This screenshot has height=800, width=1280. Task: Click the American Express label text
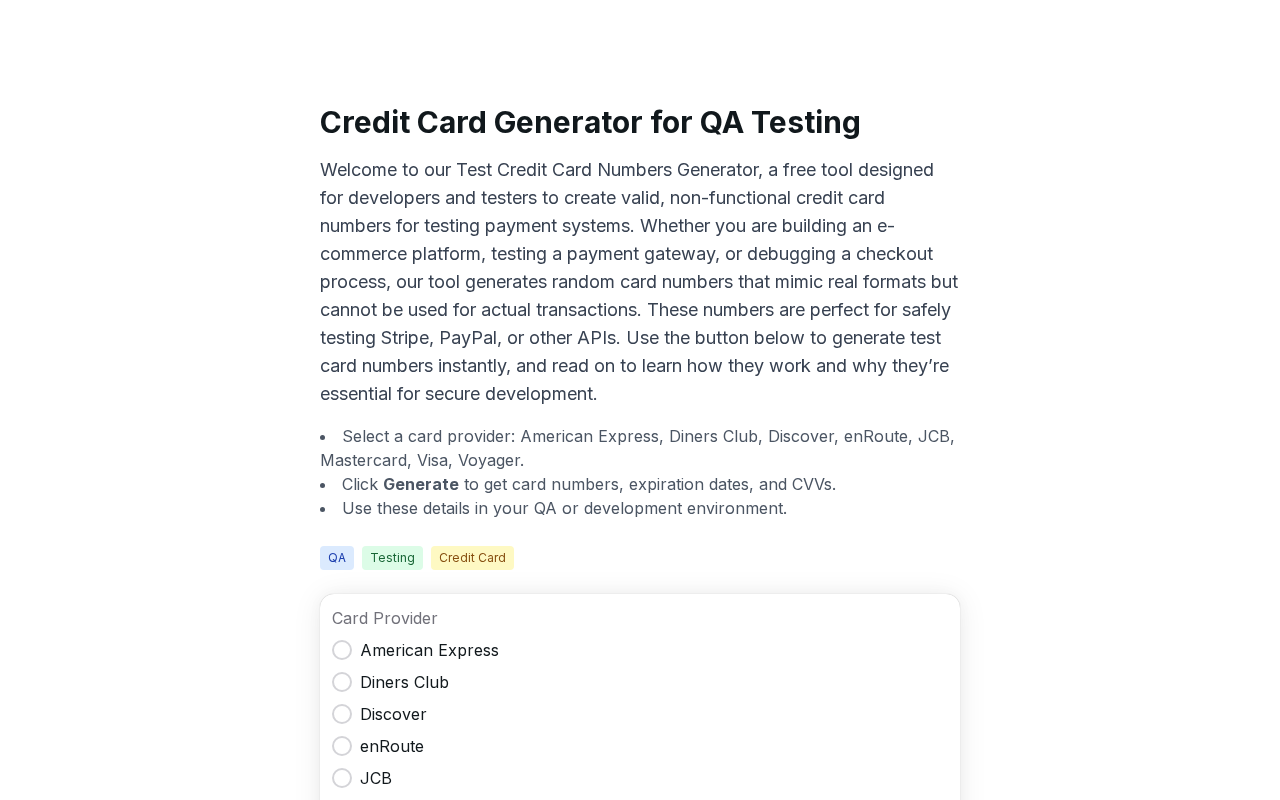[x=429, y=650]
